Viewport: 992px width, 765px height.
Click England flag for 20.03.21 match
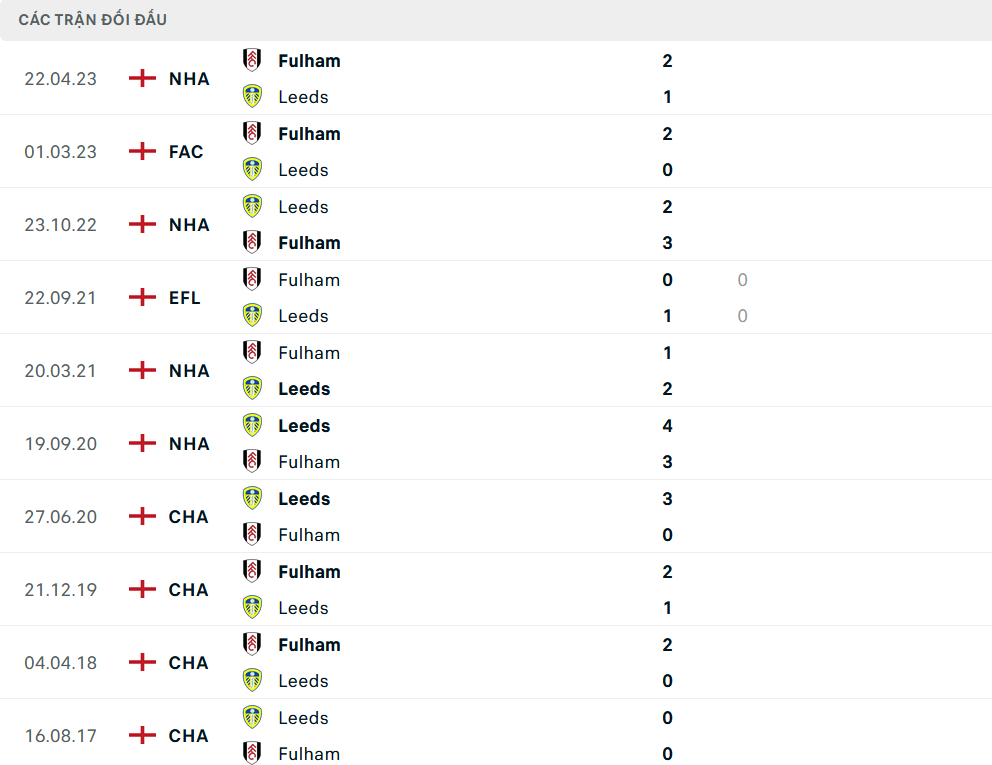coord(142,370)
